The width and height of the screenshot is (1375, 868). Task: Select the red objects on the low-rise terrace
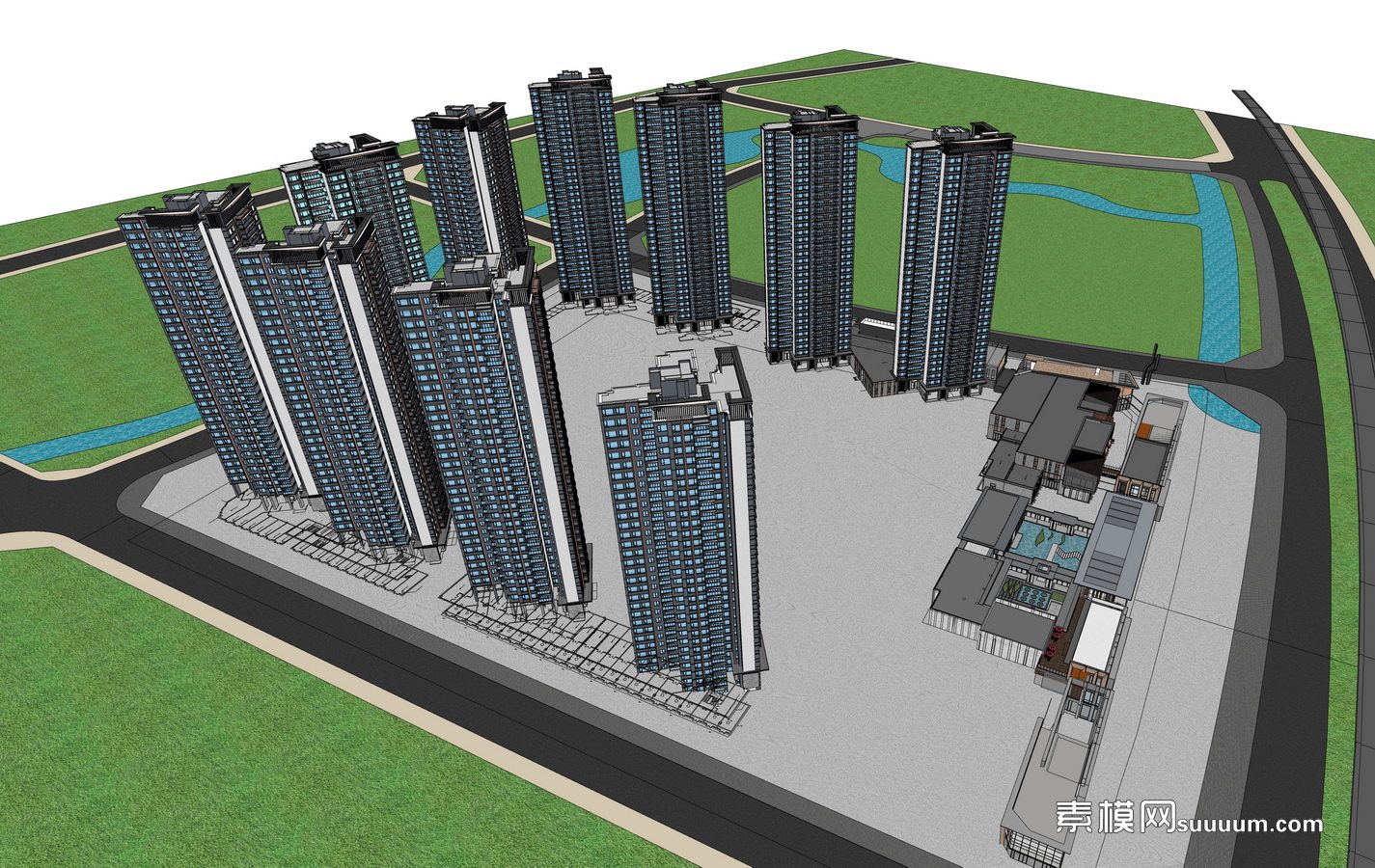click(1056, 637)
